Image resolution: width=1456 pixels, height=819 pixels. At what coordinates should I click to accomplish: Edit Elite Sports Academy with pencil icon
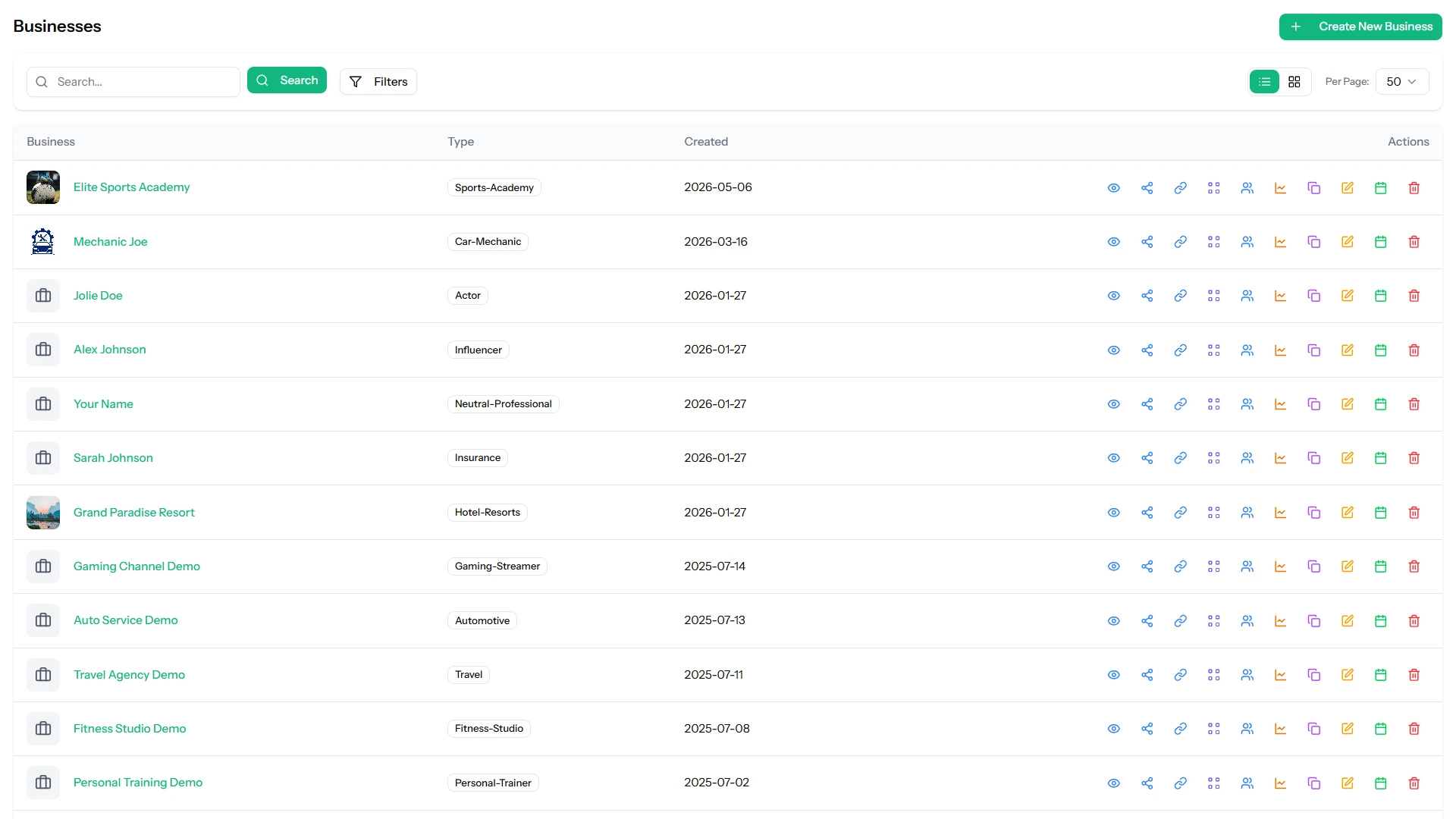click(1347, 188)
